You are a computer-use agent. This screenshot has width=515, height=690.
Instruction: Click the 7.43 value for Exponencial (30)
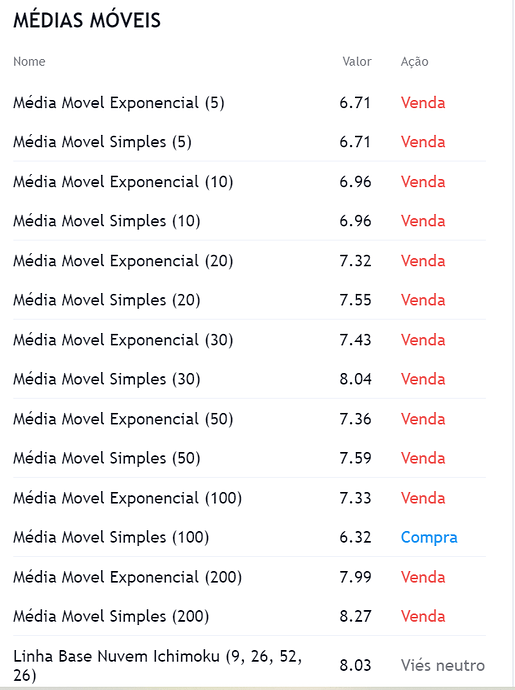355,340
